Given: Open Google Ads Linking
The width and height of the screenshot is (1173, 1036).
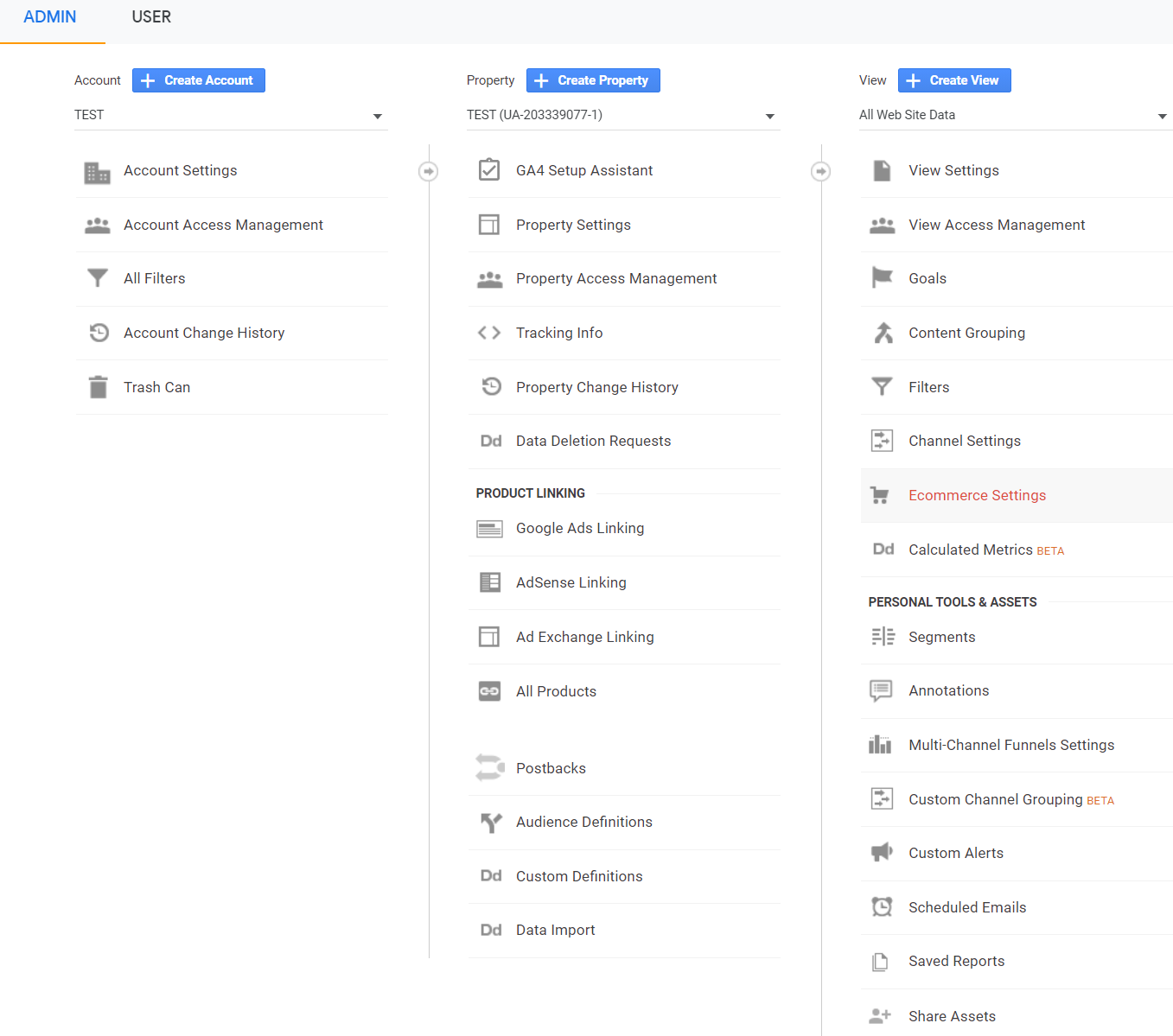Looking at the screenshot, I should (579, 528).
